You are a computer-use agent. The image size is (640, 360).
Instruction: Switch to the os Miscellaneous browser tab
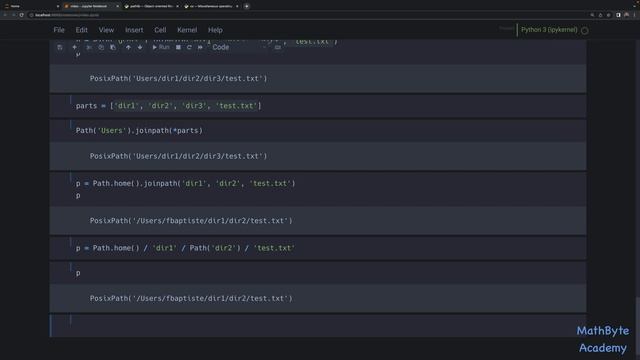tap(211, 6)
